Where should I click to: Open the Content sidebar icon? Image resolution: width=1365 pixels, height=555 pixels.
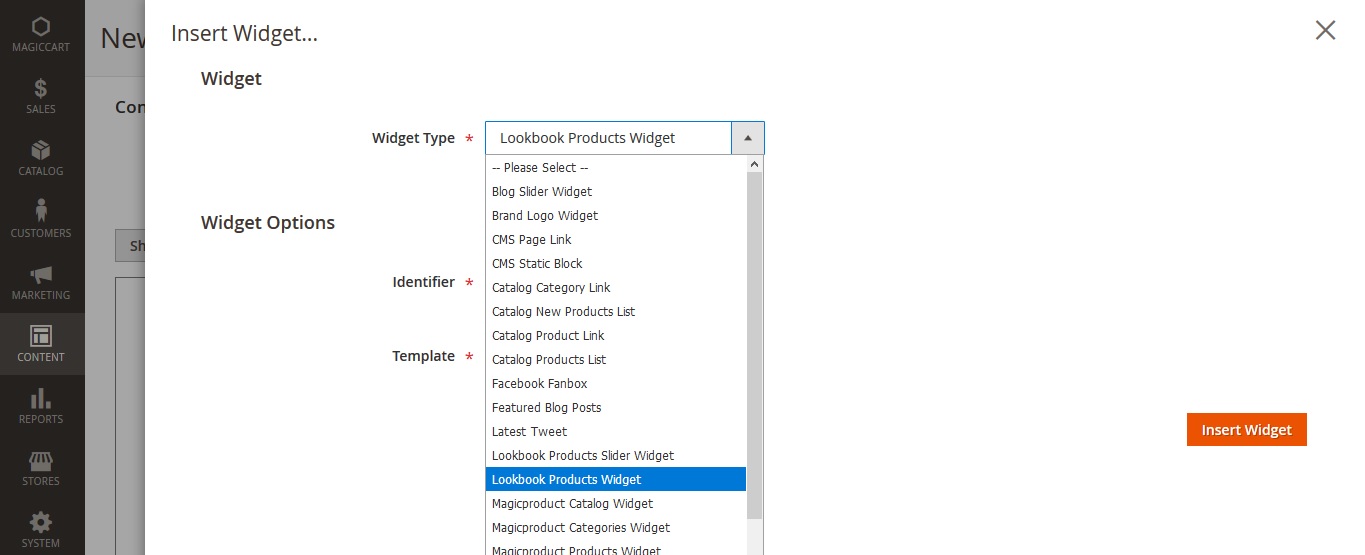tap(41, 337)
